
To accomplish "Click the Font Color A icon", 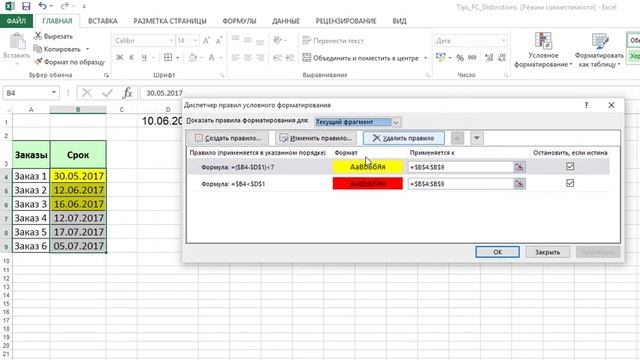I will tap(211, 58).
